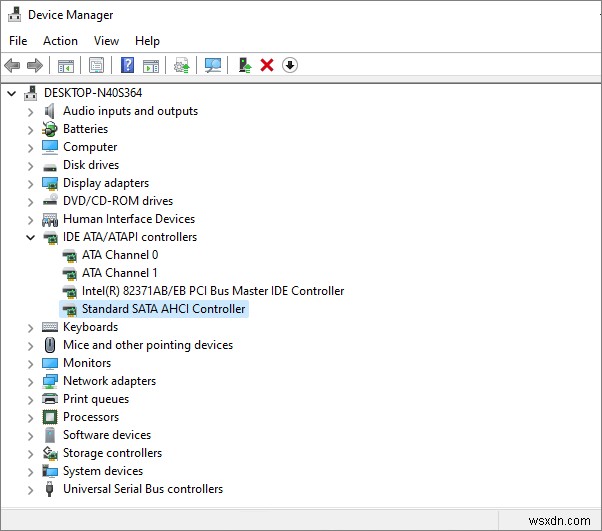Click the Keyboards category icon
Viewport: 602px width, 531px height.
(50, 327)
